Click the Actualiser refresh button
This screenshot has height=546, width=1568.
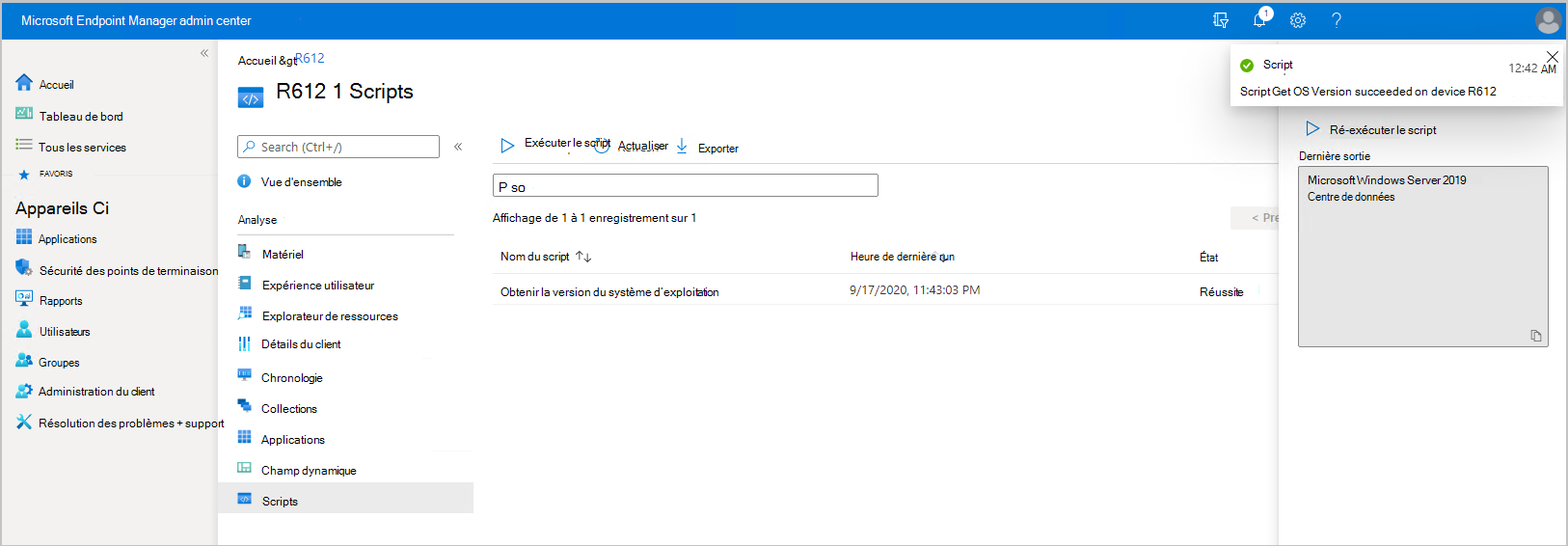pyautogui.click(x=632, y=146)
